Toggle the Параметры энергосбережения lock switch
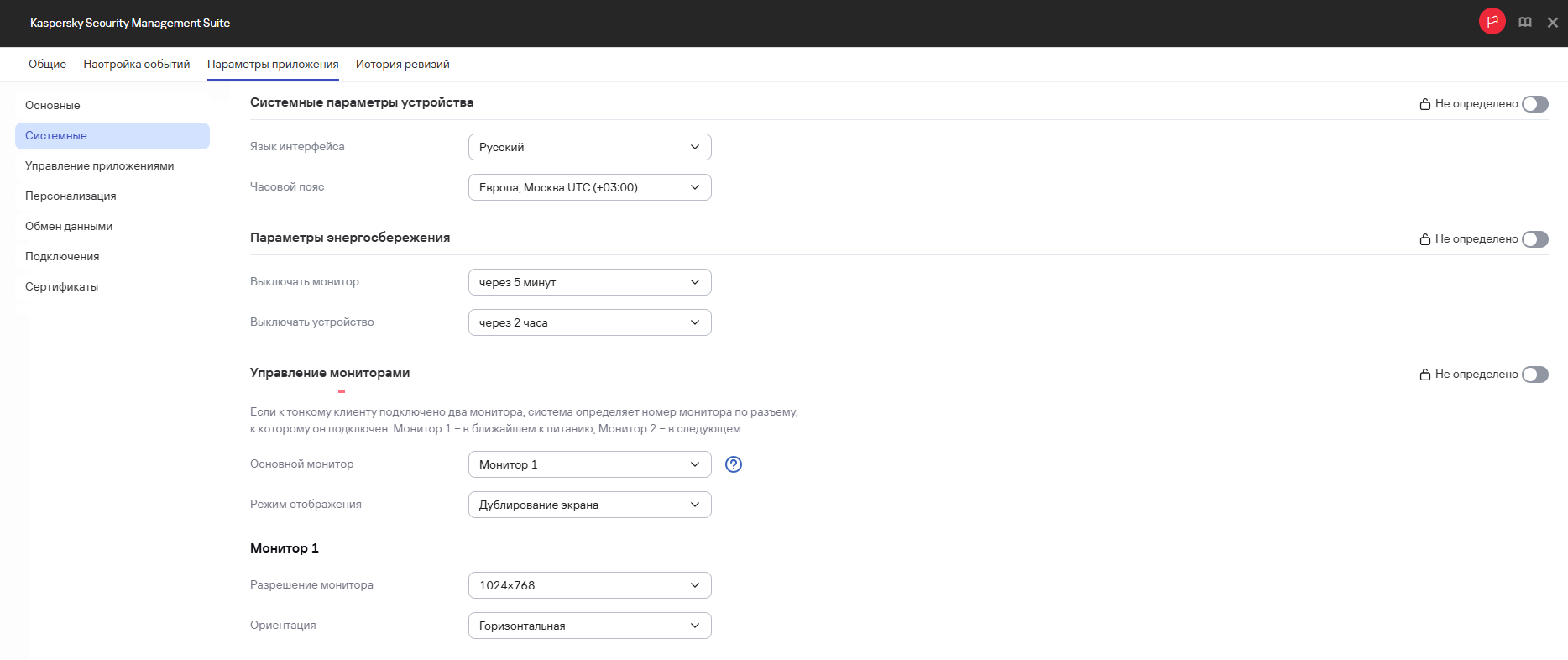 (x=1534, y=239)
